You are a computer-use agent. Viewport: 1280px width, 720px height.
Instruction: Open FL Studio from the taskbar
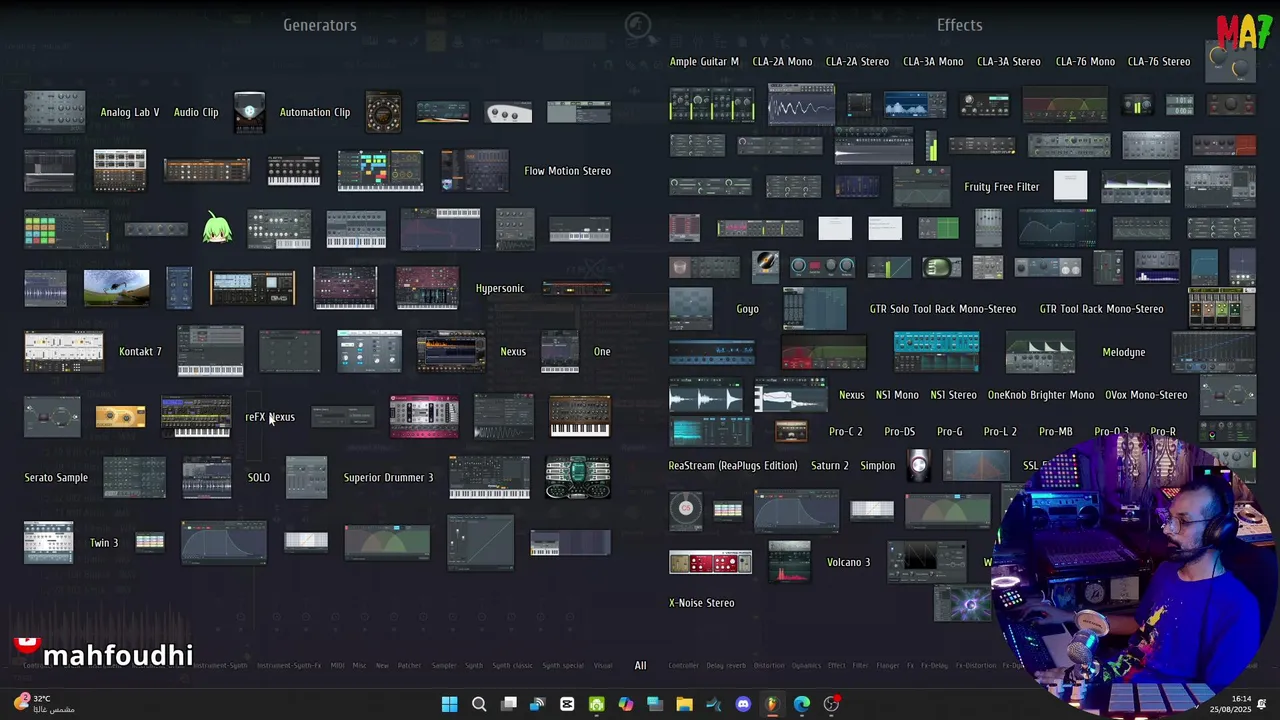tap(772, 704)
